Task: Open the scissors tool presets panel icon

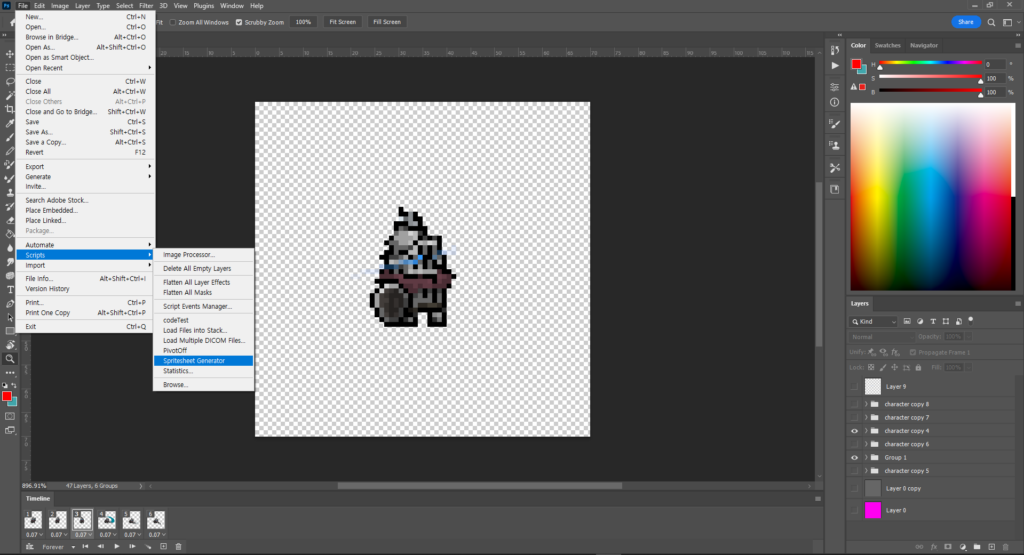Action: pos(835,168)
